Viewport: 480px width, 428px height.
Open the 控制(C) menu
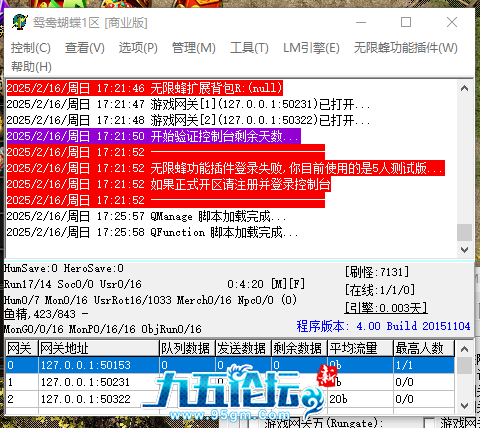tap(31, 48)
